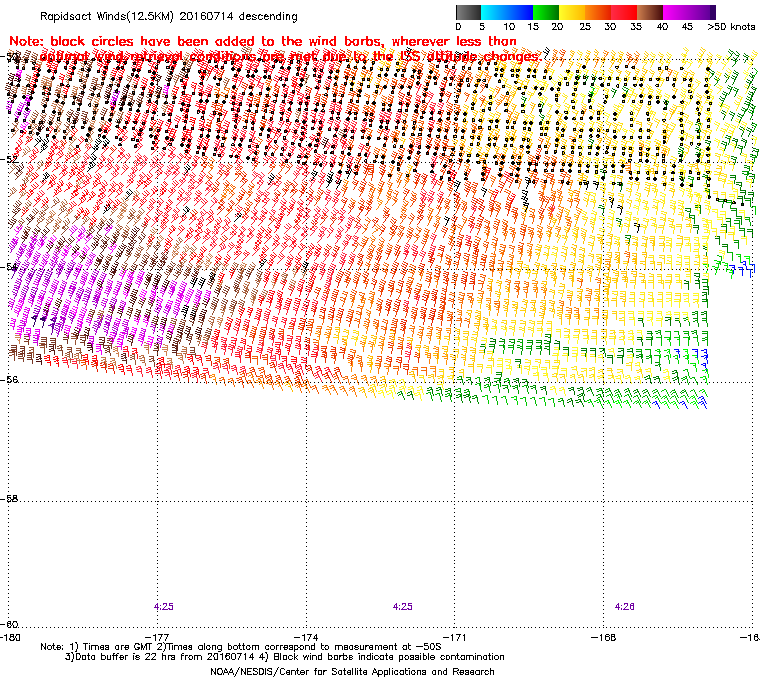This screenshot has width=760, height=688.
Task: Click the orange 25-30 knots legend segment
Action: coord(598,12)
